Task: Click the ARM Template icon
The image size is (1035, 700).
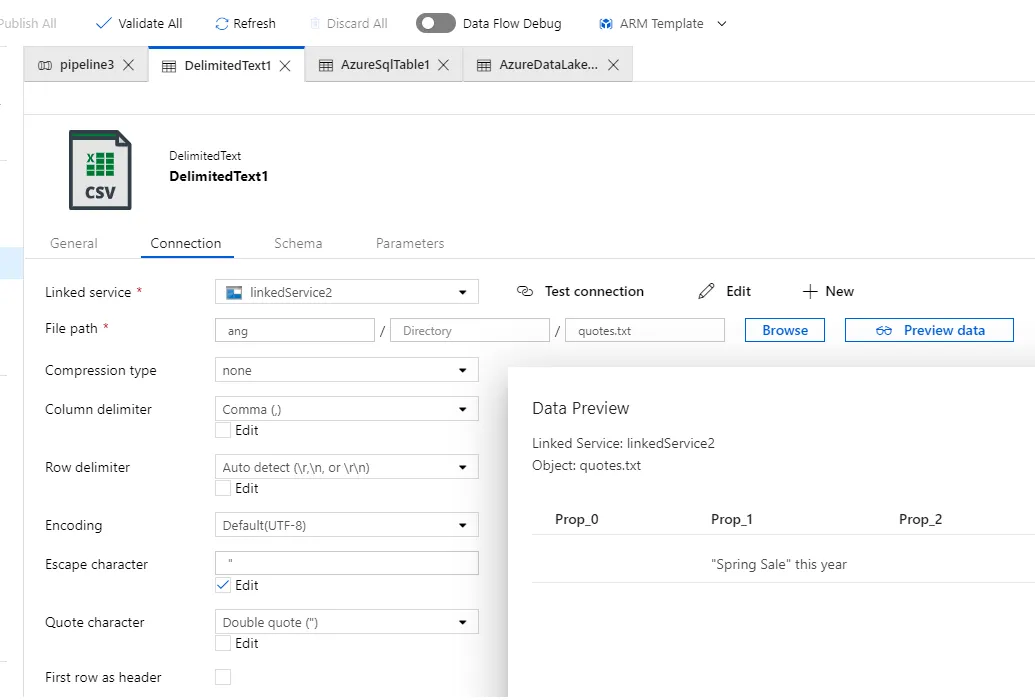Action: (x=606, y=23)
